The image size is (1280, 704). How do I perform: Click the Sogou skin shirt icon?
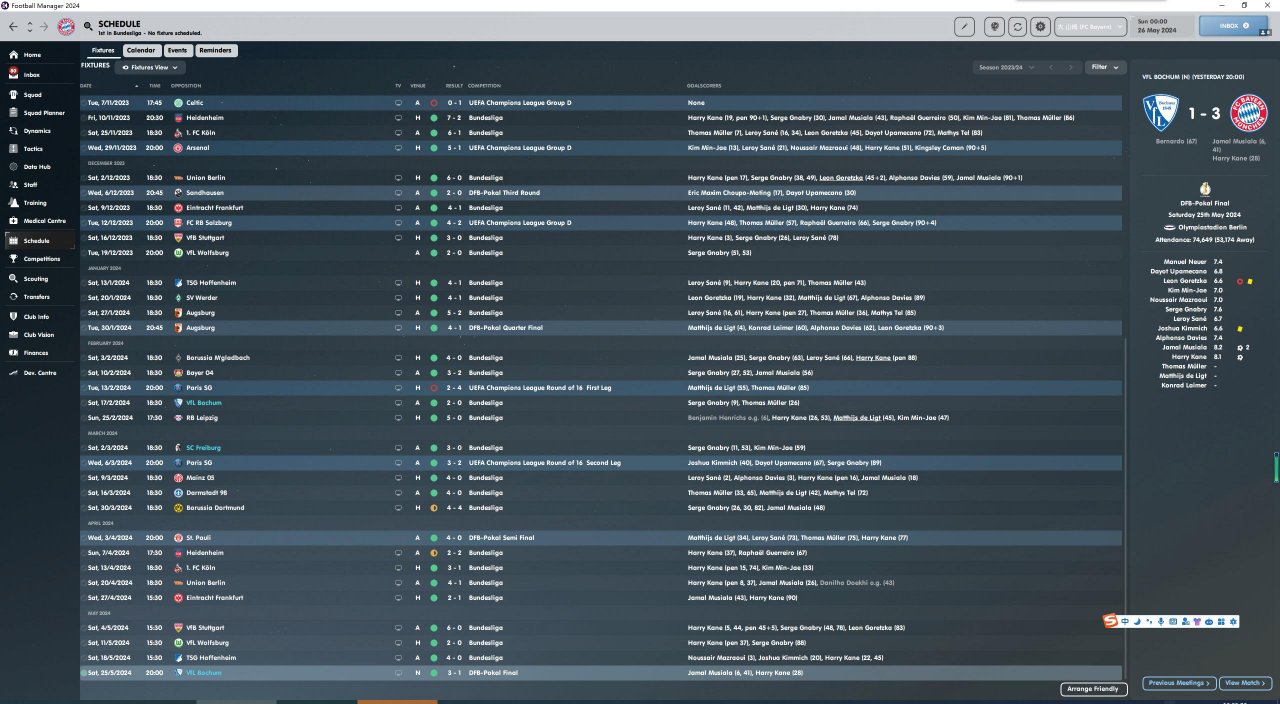[x=1197, y=622]
